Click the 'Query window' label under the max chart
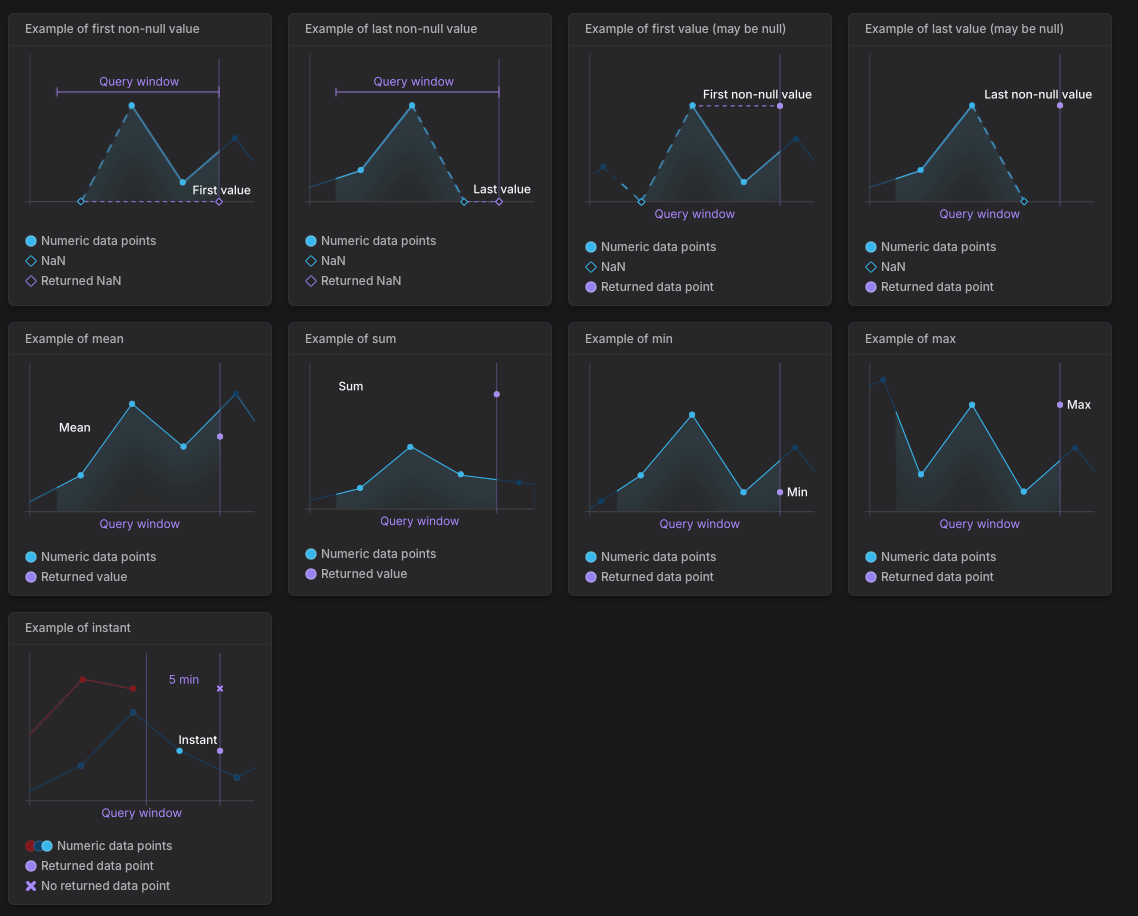This screenshot has width=1138, height=916. pos(979,524)
